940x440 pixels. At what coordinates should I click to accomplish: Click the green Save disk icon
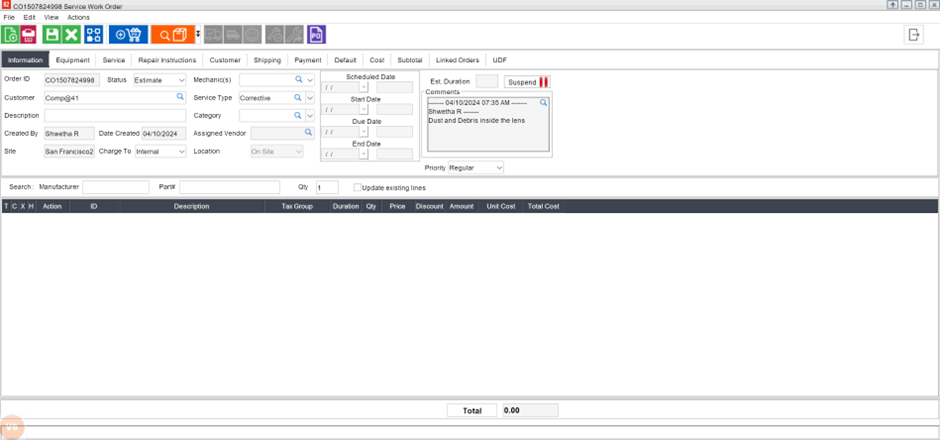(51, 34)
